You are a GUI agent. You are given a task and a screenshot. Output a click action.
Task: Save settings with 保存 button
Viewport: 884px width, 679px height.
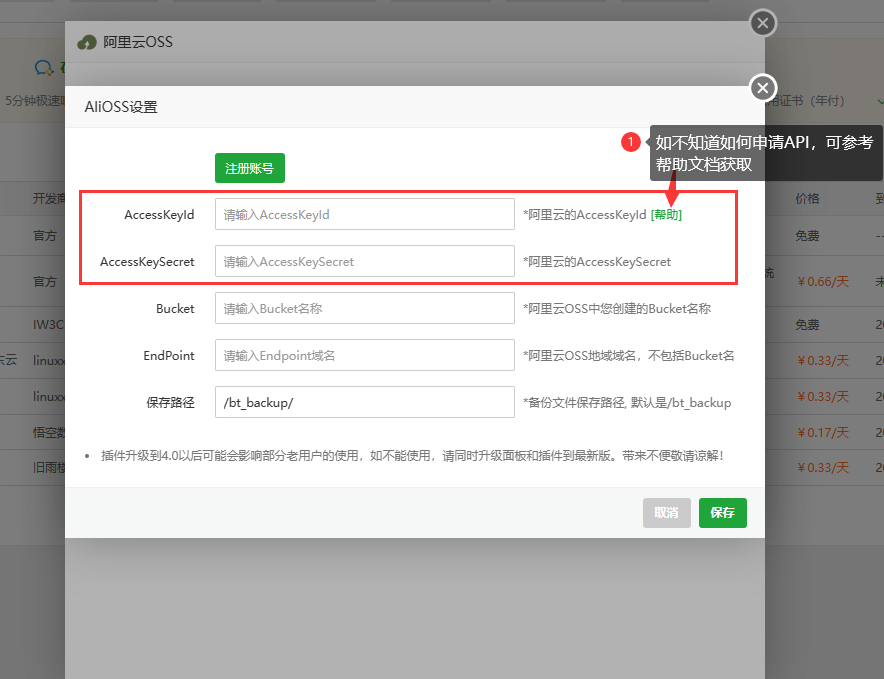723,513
